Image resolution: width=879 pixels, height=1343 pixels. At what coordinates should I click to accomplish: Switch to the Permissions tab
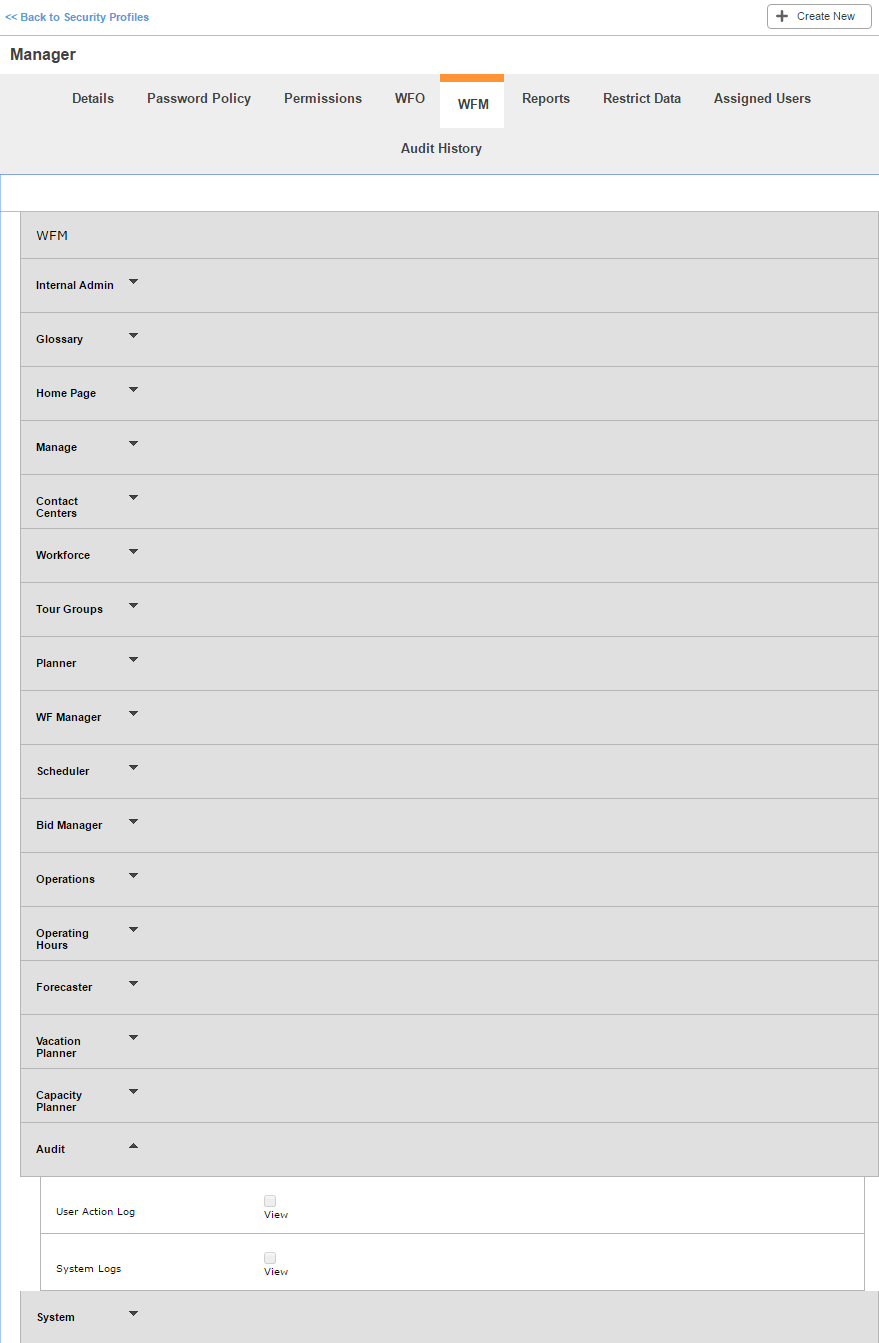[323, 98]
